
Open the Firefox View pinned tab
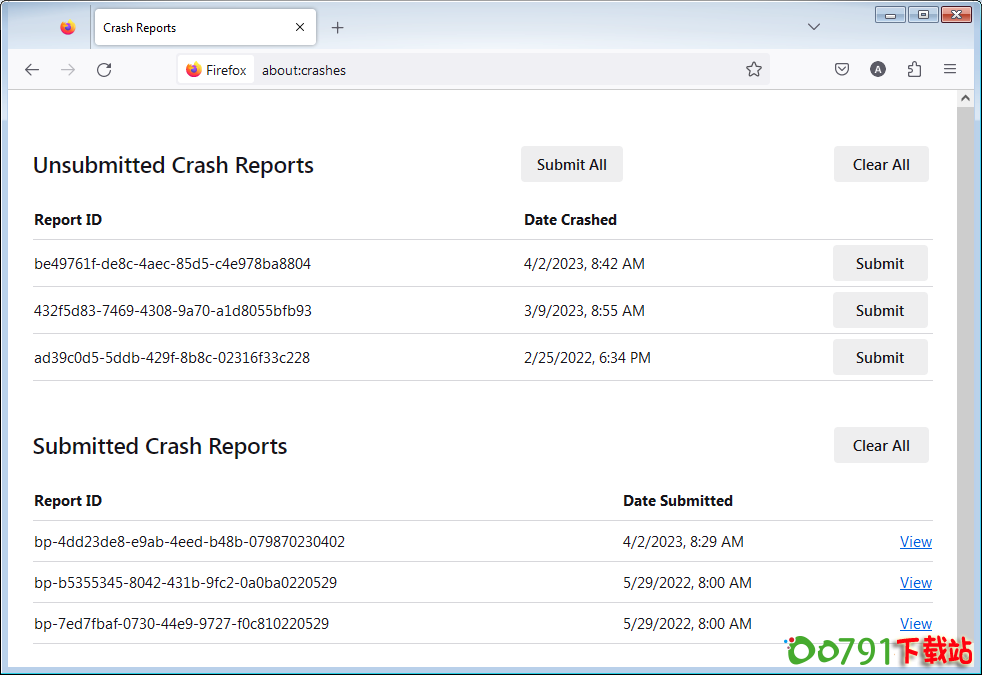[67, 28]
